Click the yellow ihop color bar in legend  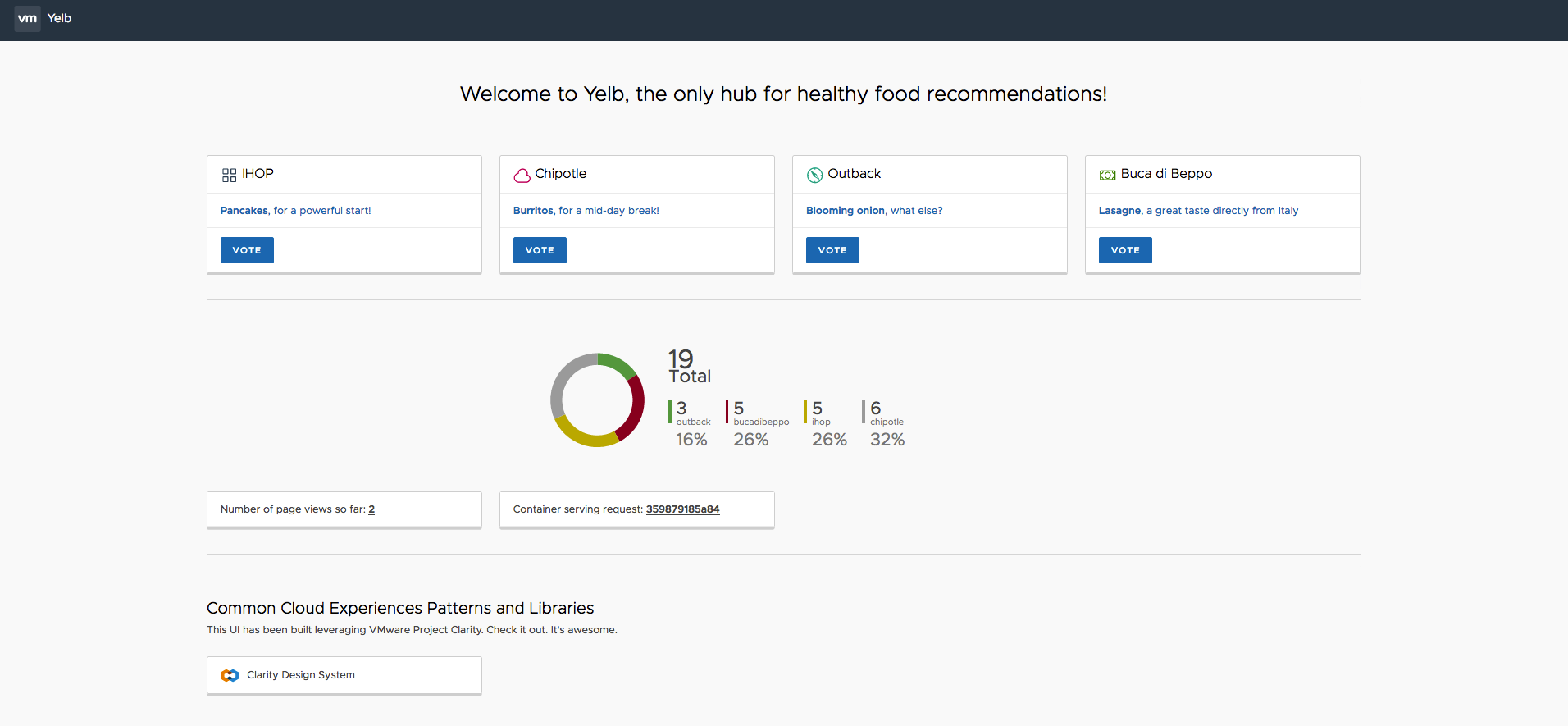pos(805,411)
